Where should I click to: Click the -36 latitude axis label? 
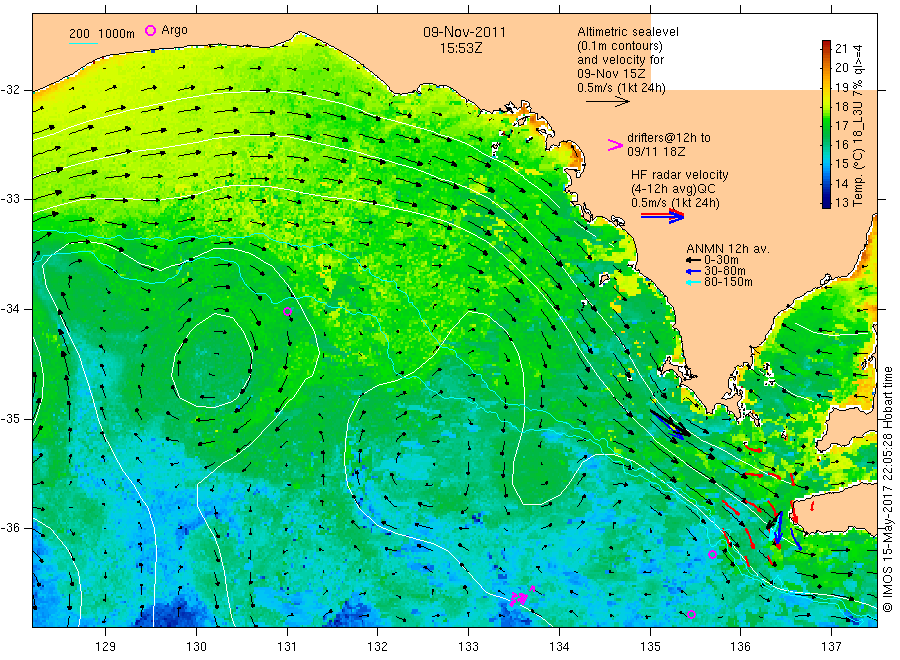pyautogui.click(x=10, y=527)
